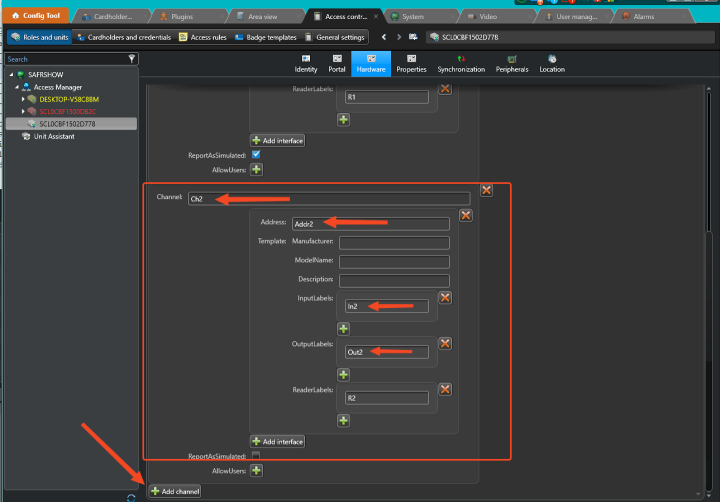Image resolution: width=720 pixels, height=502 pixels.
Task: Edit the Out2 output label field
Action: click(x=387, y=352)
